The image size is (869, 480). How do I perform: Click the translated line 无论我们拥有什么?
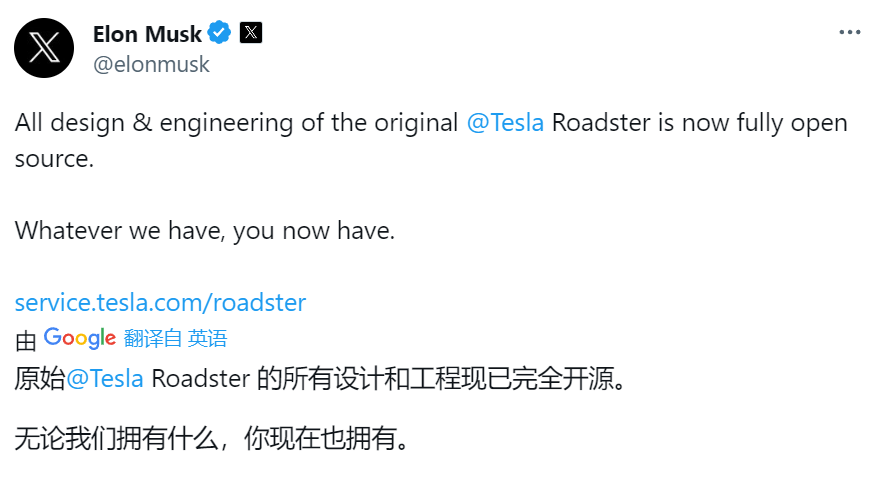click(x=211, y=438)
